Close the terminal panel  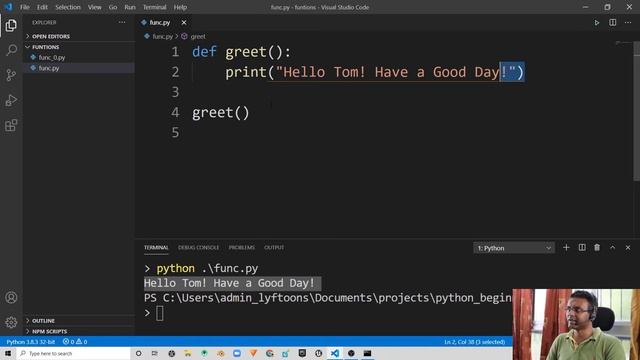[x=628, y=247]
